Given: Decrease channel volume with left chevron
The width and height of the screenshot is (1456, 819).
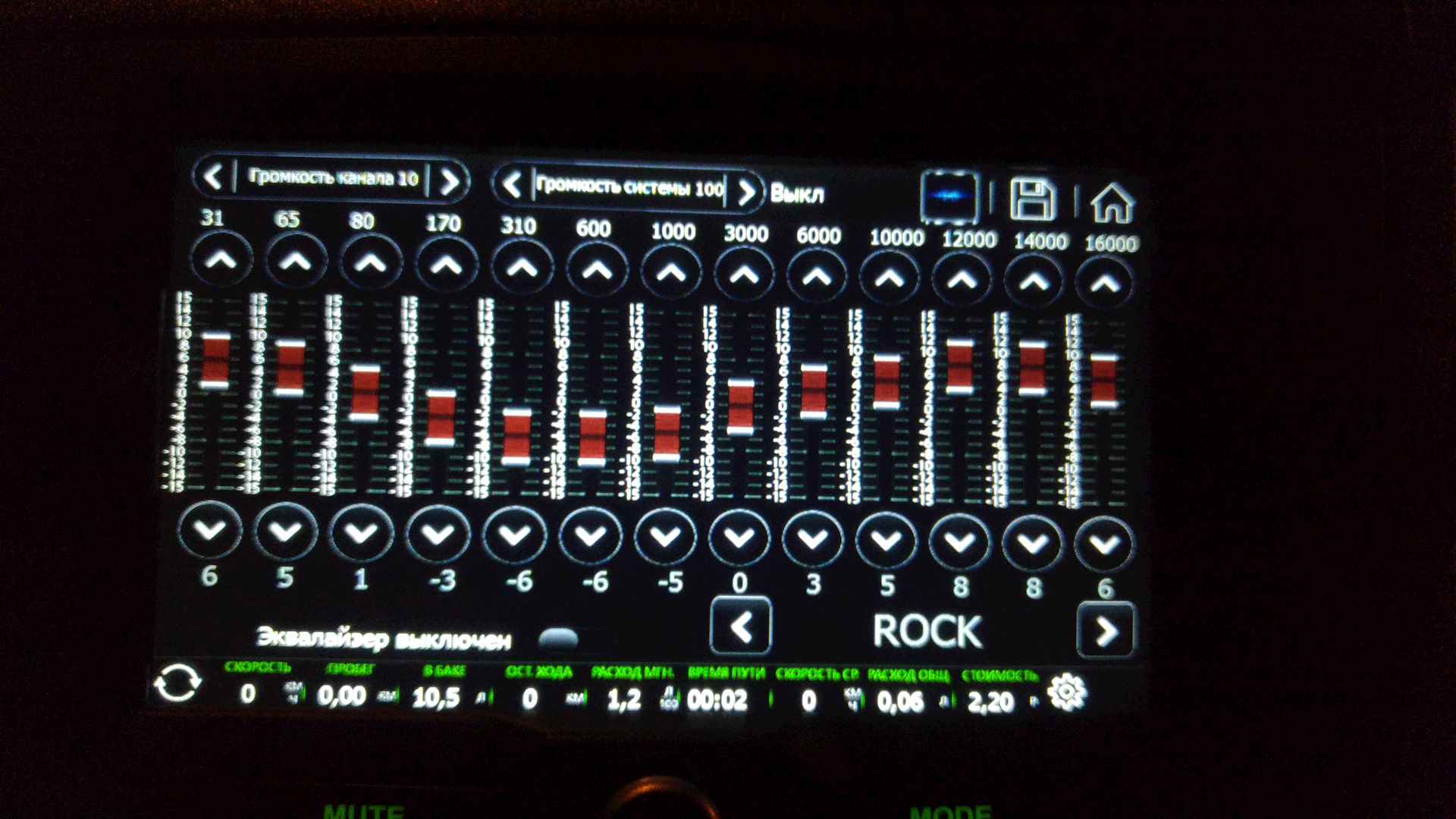Looking at the screenshot, I should point(213,177).
